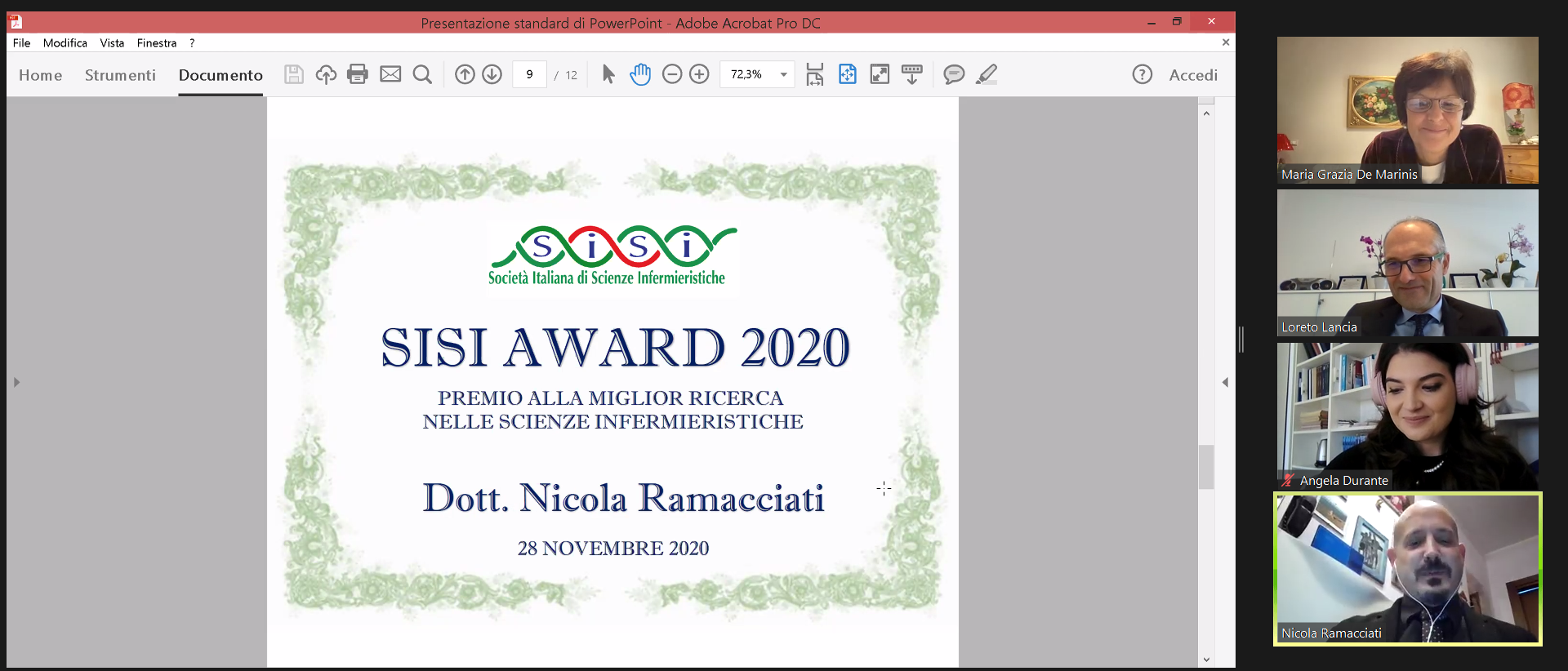Go to next page arrow icon
The height and width of the screenshot is (671, 1568).
tap(492, 74)
